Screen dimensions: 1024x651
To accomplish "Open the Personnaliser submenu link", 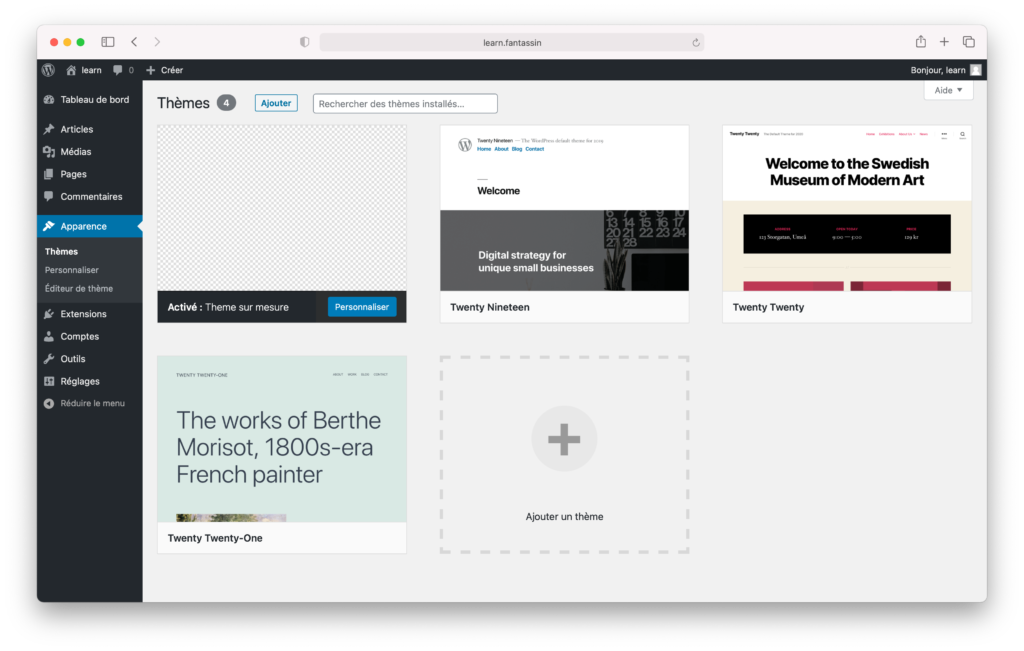I will point(72,270).
